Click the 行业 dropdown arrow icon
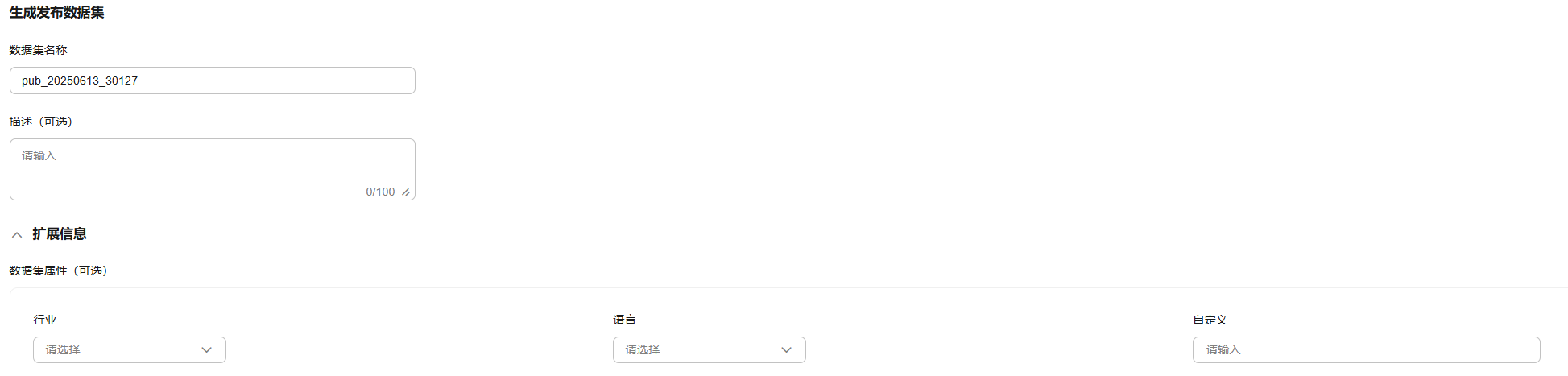Viewport: 1568px width, 376px height. (207, 350)
